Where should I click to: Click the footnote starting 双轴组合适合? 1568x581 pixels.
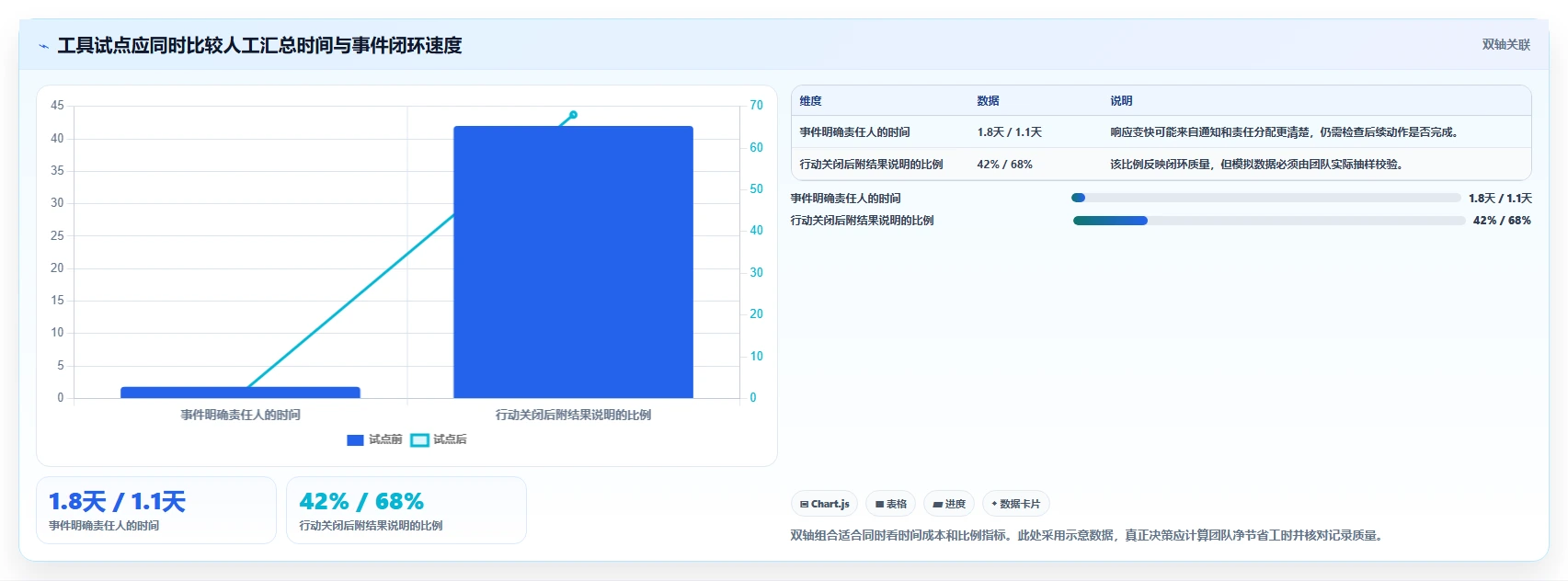click(x=1088, y=535)
